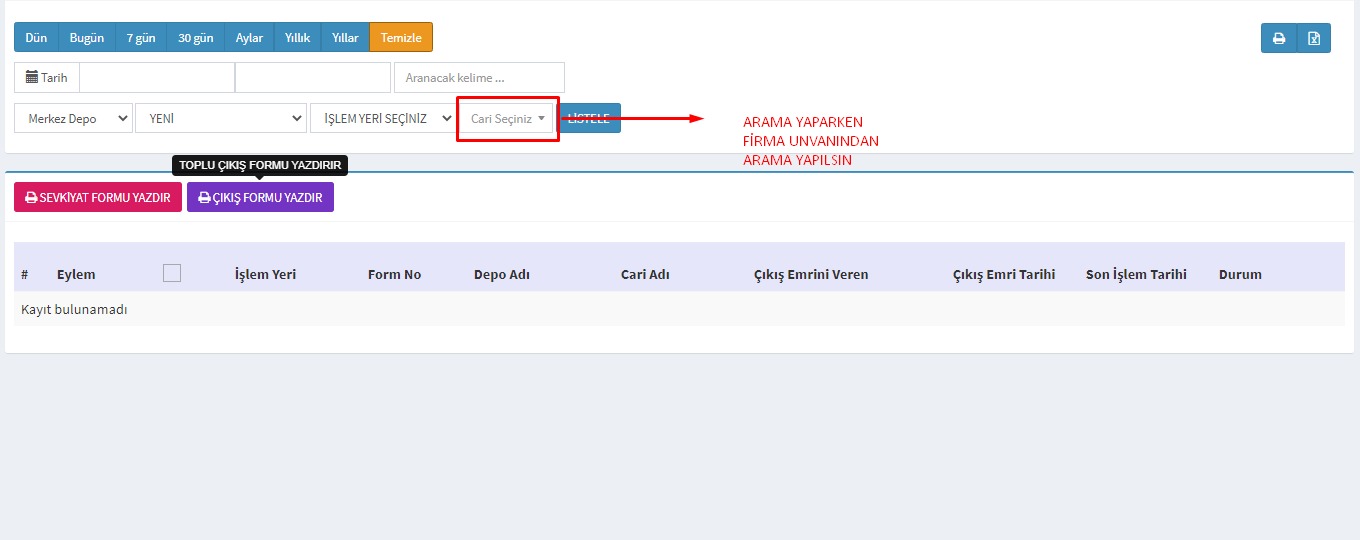1360x540 pixels.
Task: Choose the Aylar filter option
Action: (249, 38)
